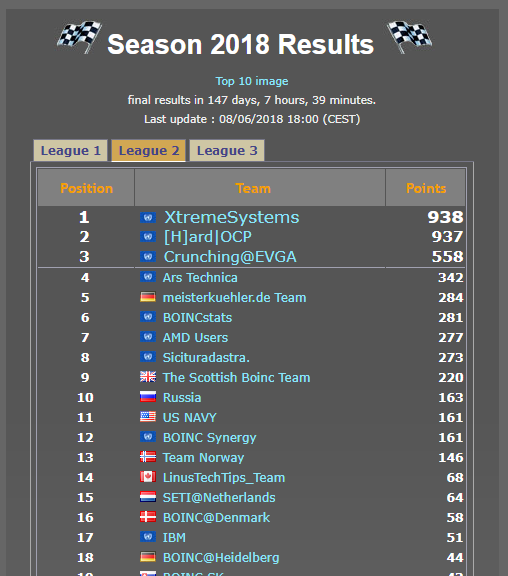Select the League 2 tab

[x=149, y=151]
